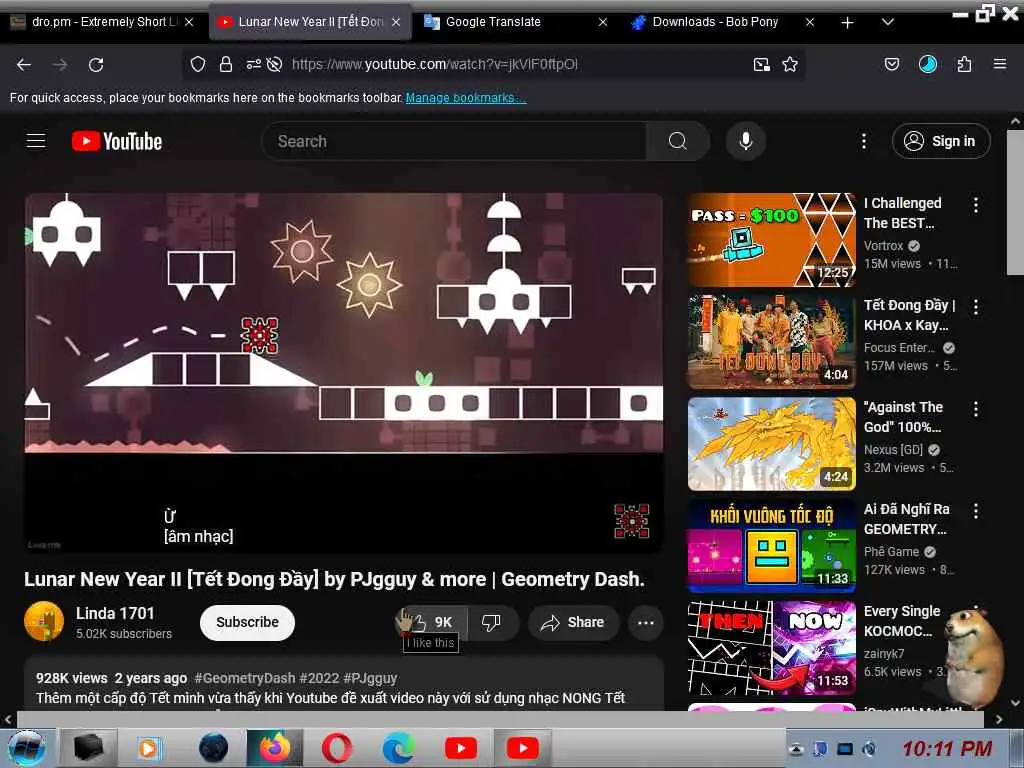Open the Windows Start orb

26,748
